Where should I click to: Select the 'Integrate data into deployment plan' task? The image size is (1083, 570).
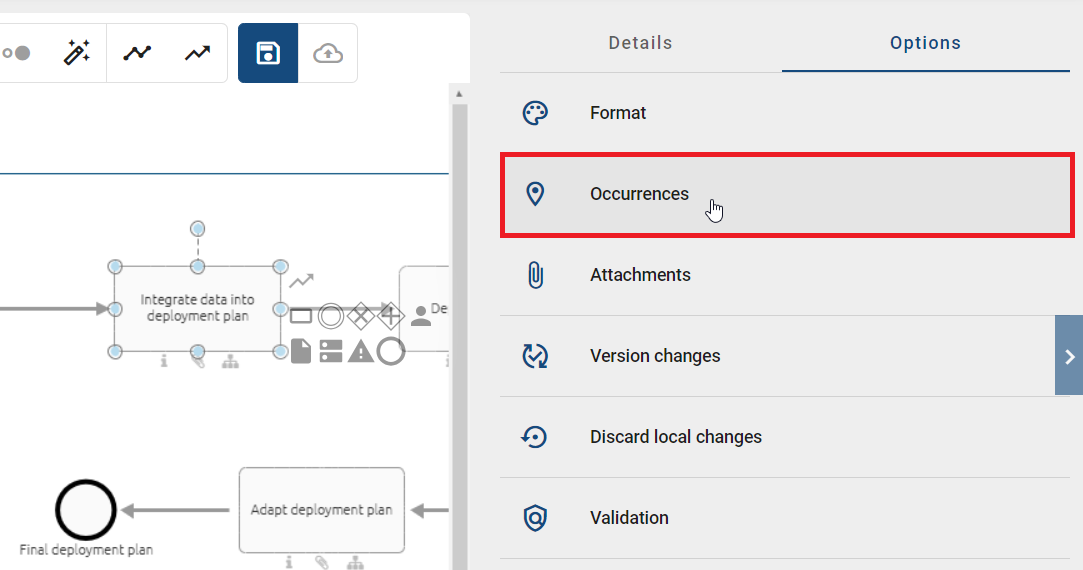pyautogui.click(x=198, y=308)
